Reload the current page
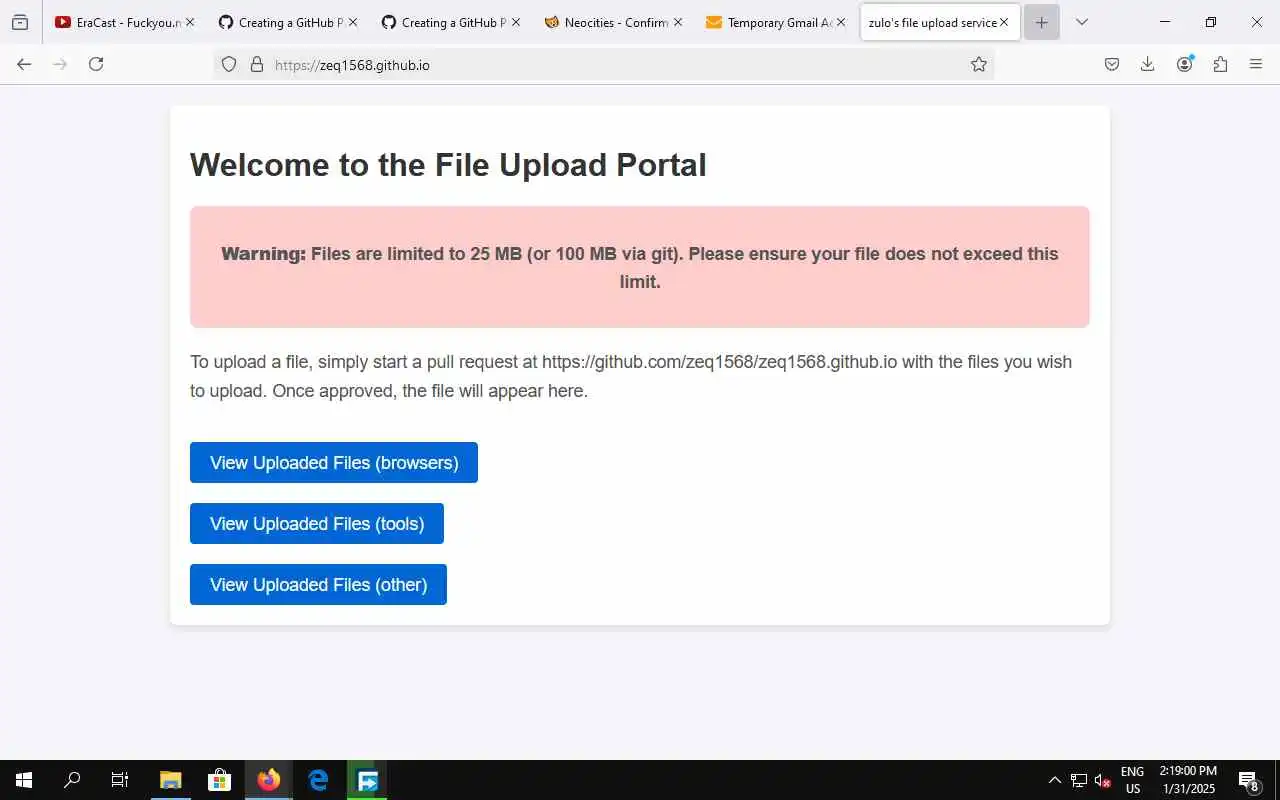Image resolution: width=1280 pixels, height=800 pixels. (x=96, y=64)
